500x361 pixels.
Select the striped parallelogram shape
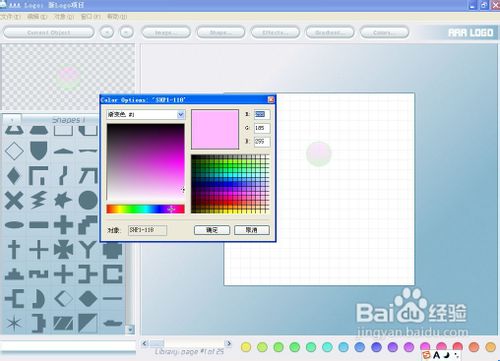tap(63, 323)
